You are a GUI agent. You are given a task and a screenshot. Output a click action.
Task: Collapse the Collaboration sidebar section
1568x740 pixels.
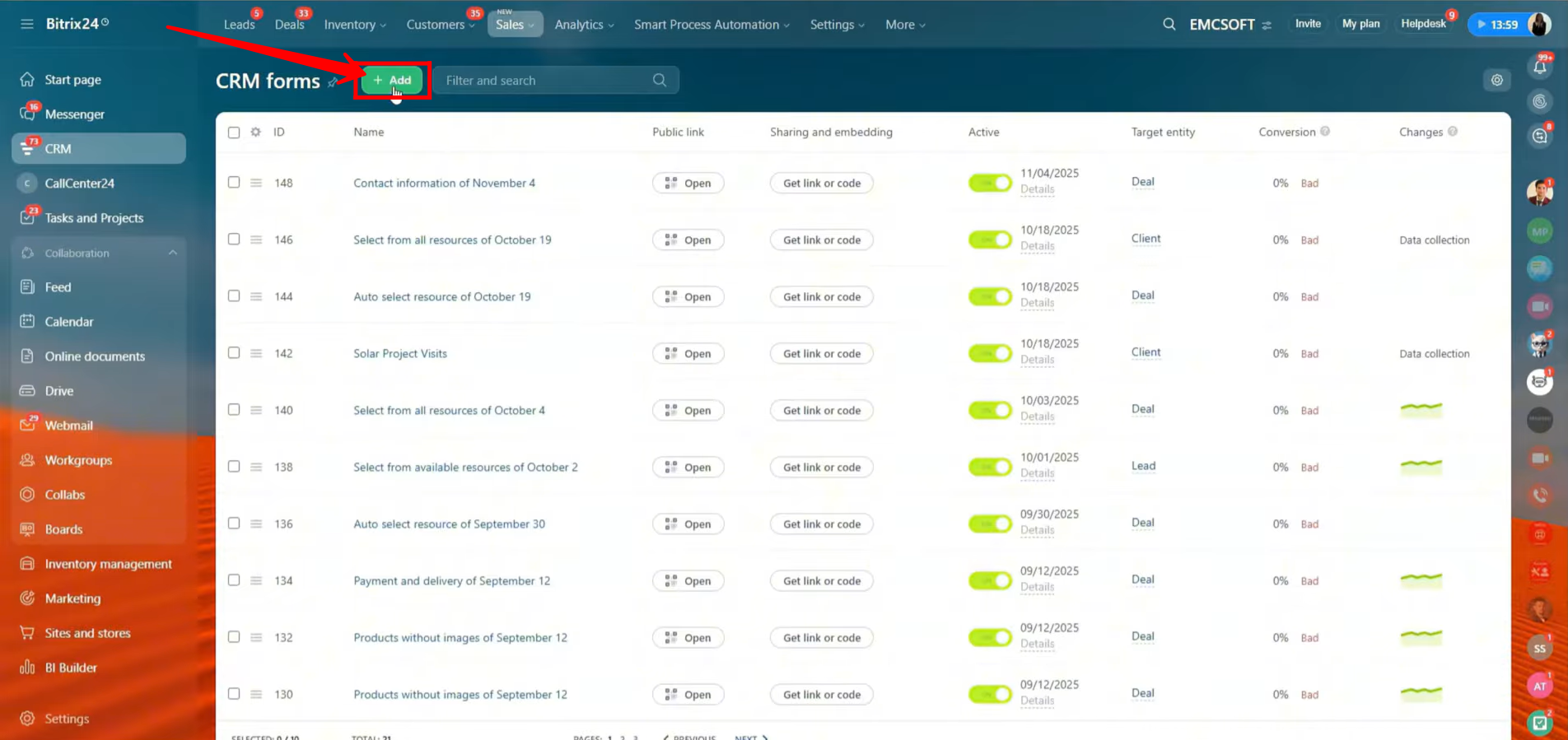pyautogui.click(x=172, y=253)
